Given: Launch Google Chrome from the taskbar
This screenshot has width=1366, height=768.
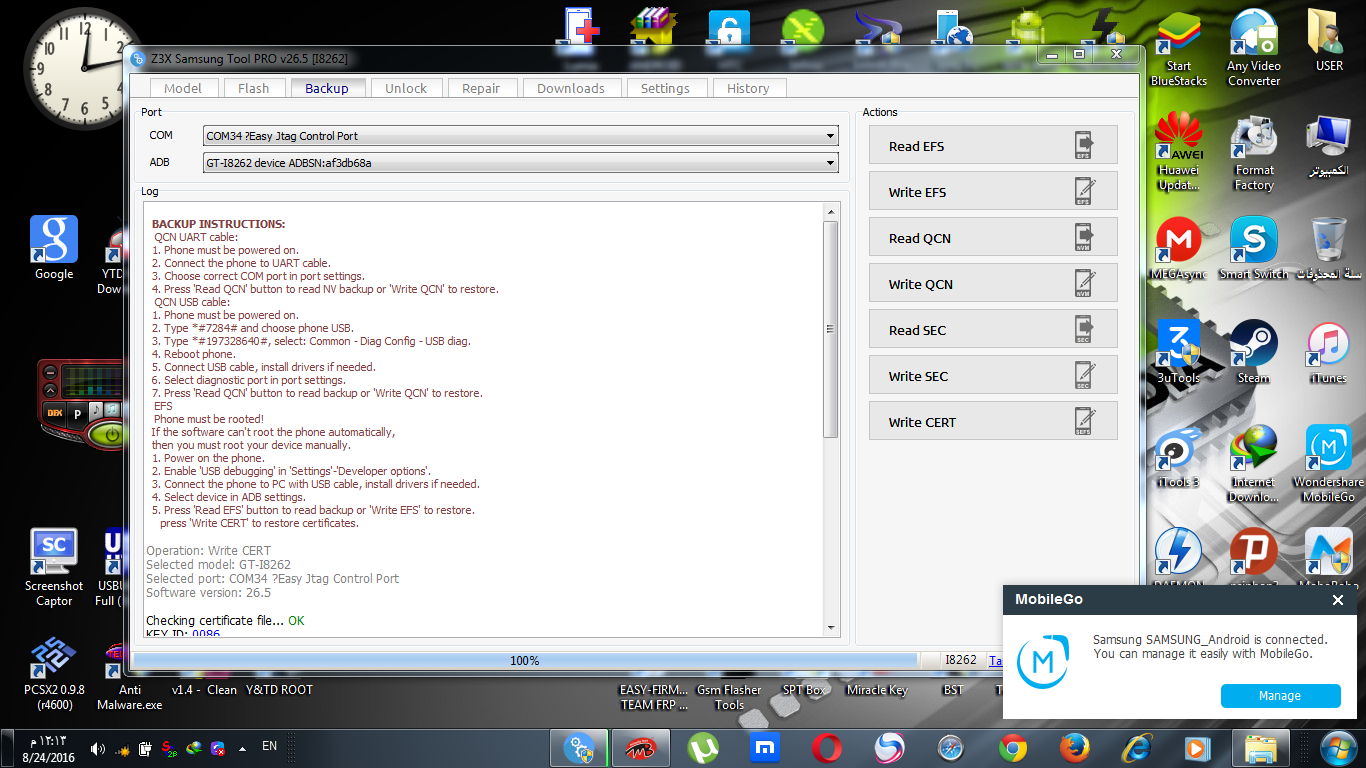Looking at the screenshot, I should tap(1012, 748).
